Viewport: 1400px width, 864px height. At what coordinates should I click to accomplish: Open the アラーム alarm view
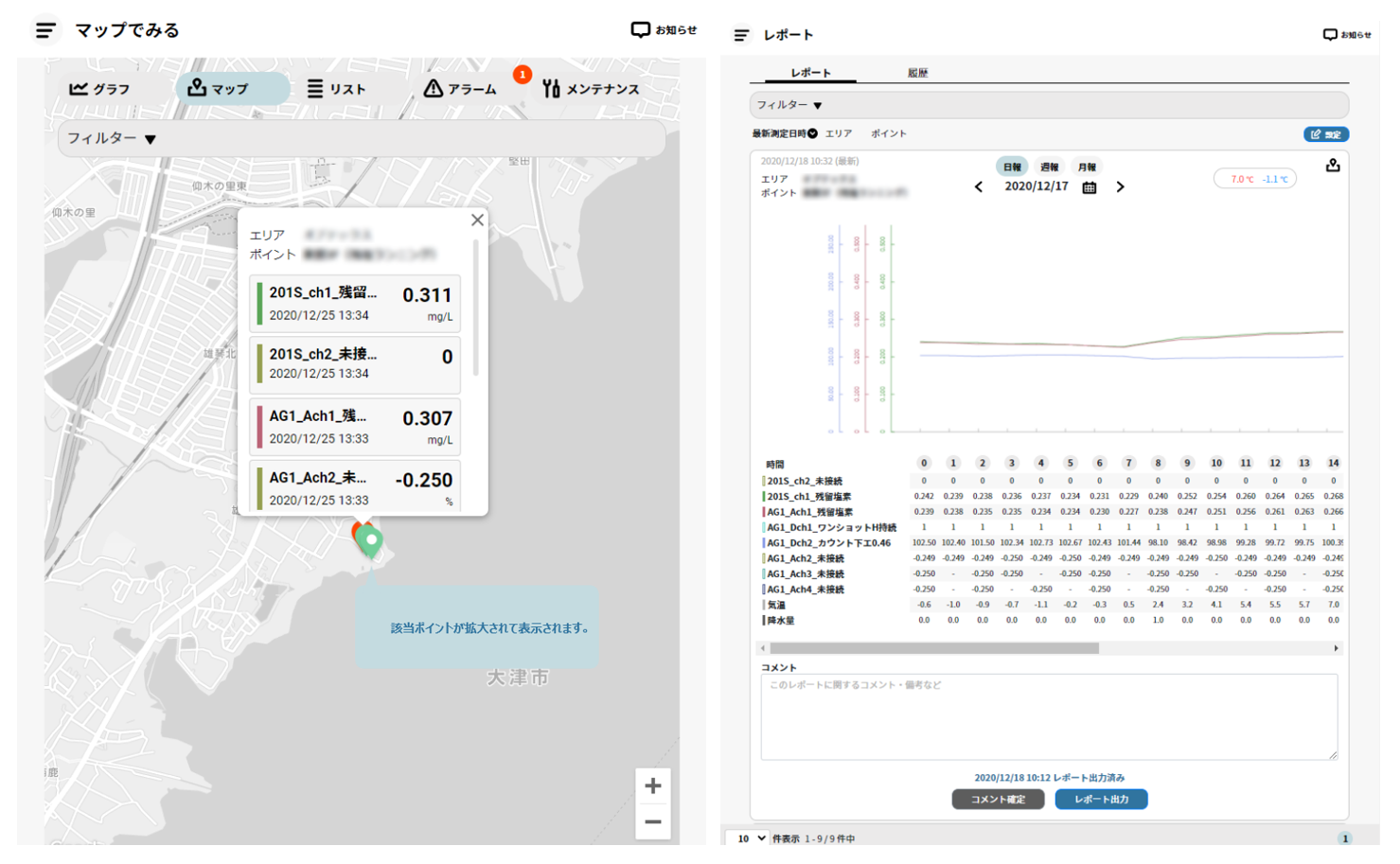(460, 89)
